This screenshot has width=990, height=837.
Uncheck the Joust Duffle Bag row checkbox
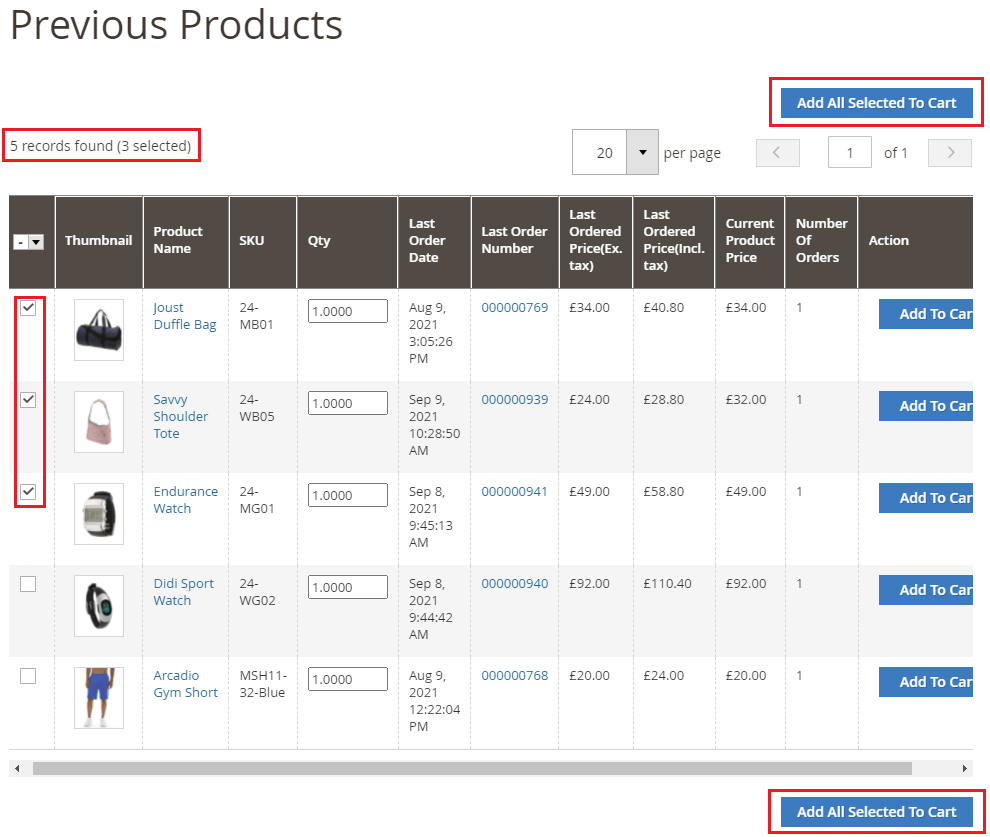tap(29, 308)
